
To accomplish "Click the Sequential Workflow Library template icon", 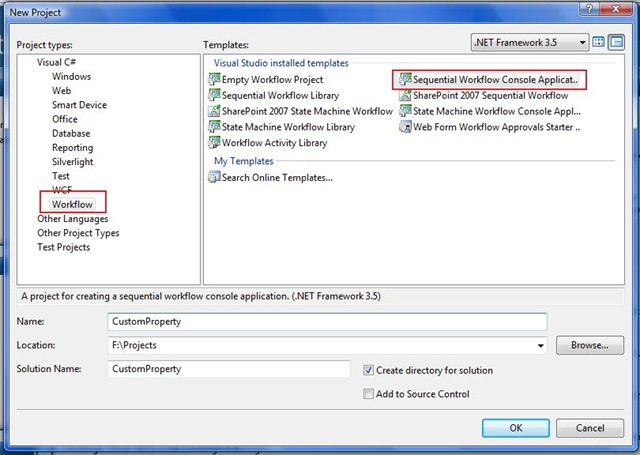I will point(214,95).
